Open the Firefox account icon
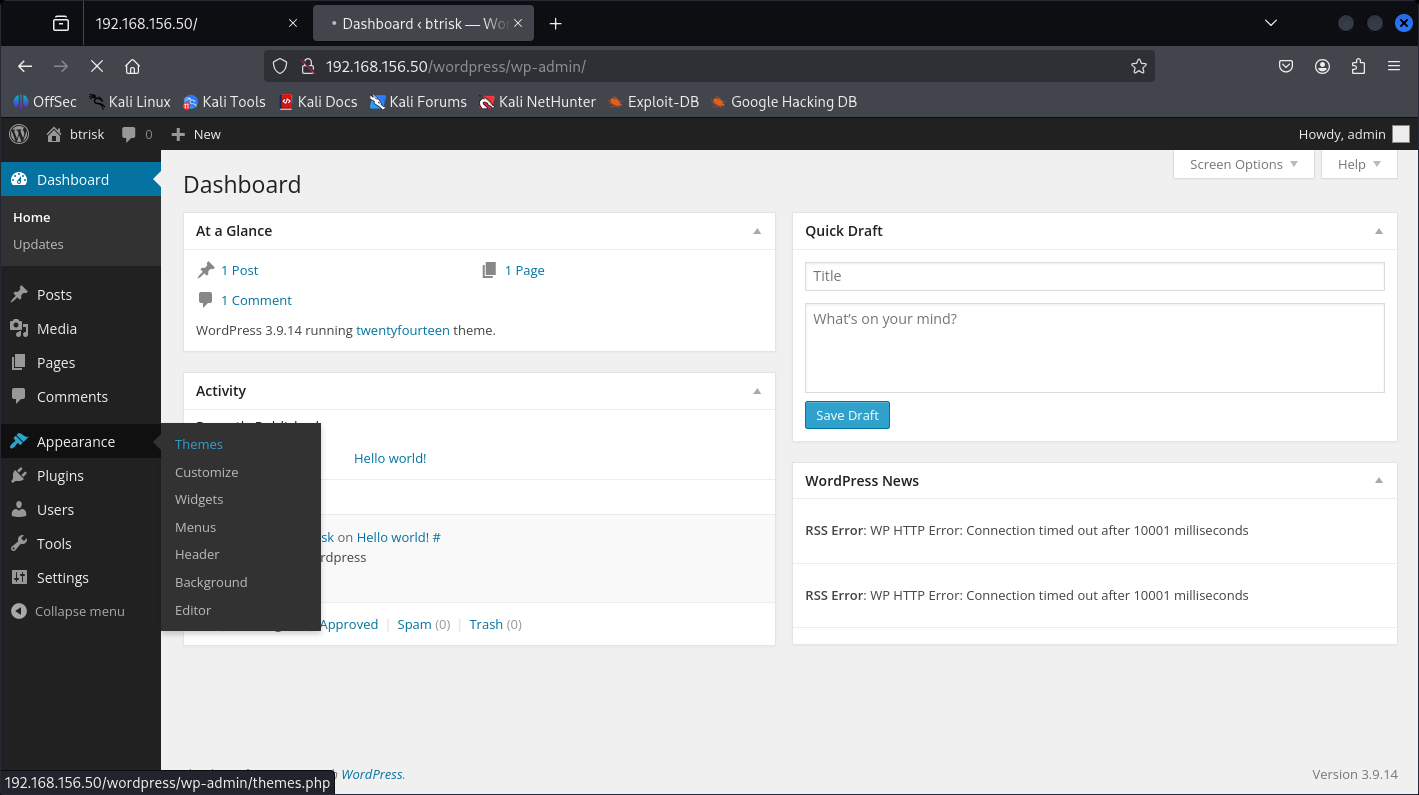Viewport: 1419px width, 795px height. click(1322, 67)
